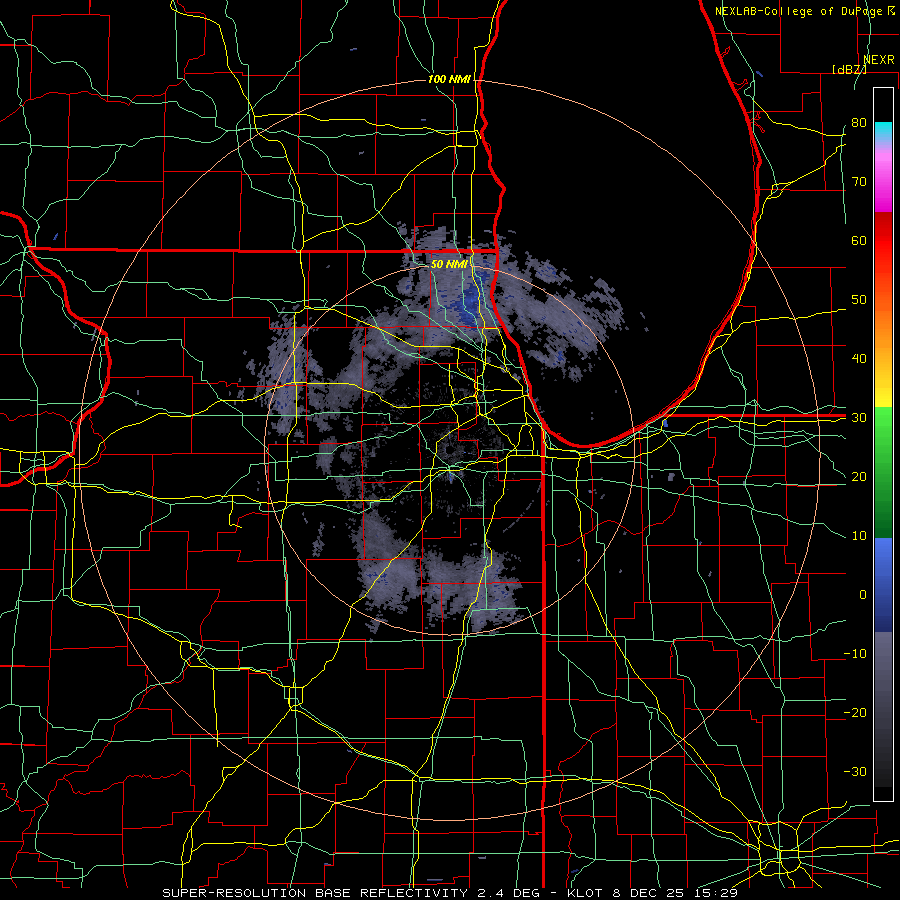Pick the bright green band just below 30 dBZ
The image size is (900, 900).
[x=883, y=424]
